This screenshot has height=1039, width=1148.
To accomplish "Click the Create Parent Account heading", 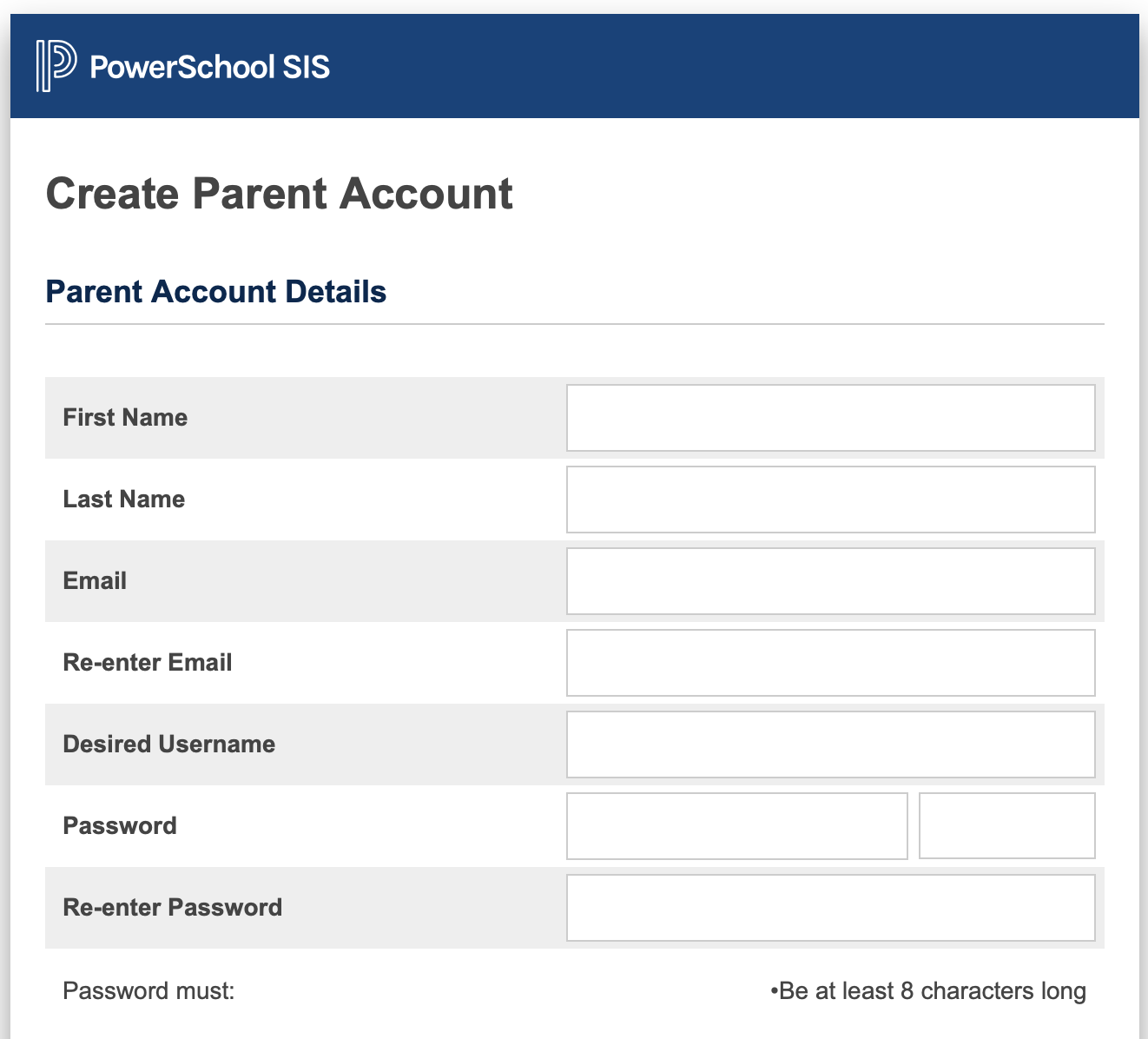I will (279, 194).
